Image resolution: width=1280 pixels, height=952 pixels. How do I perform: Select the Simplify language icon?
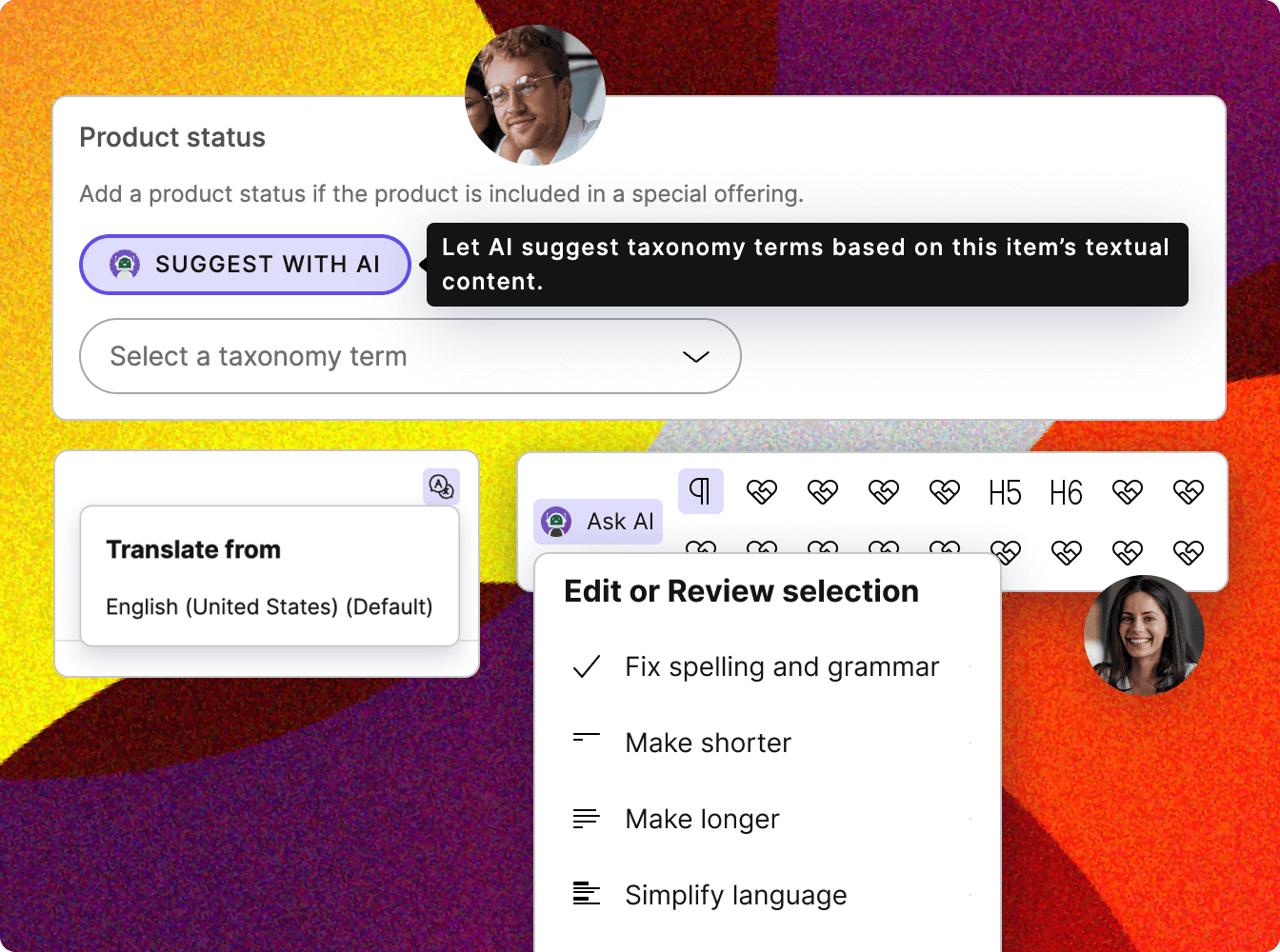(588, 893)
